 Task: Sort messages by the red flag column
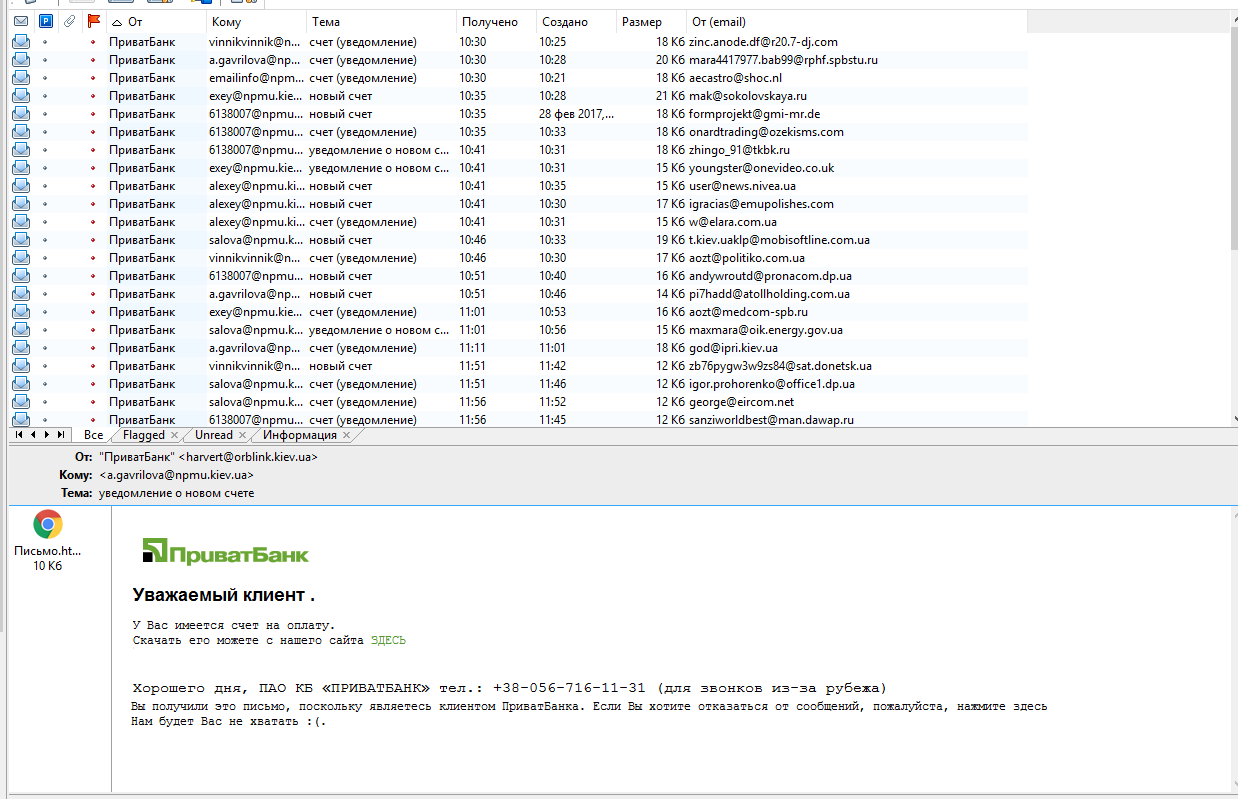point(94,21)
